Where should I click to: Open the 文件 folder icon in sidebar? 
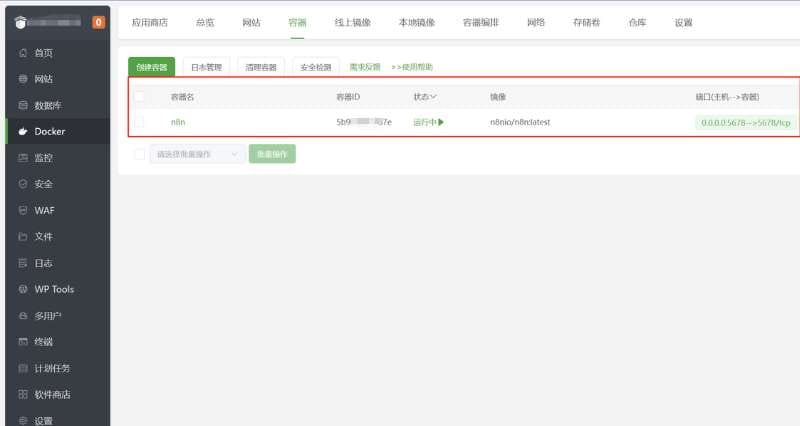pos(22,236)
